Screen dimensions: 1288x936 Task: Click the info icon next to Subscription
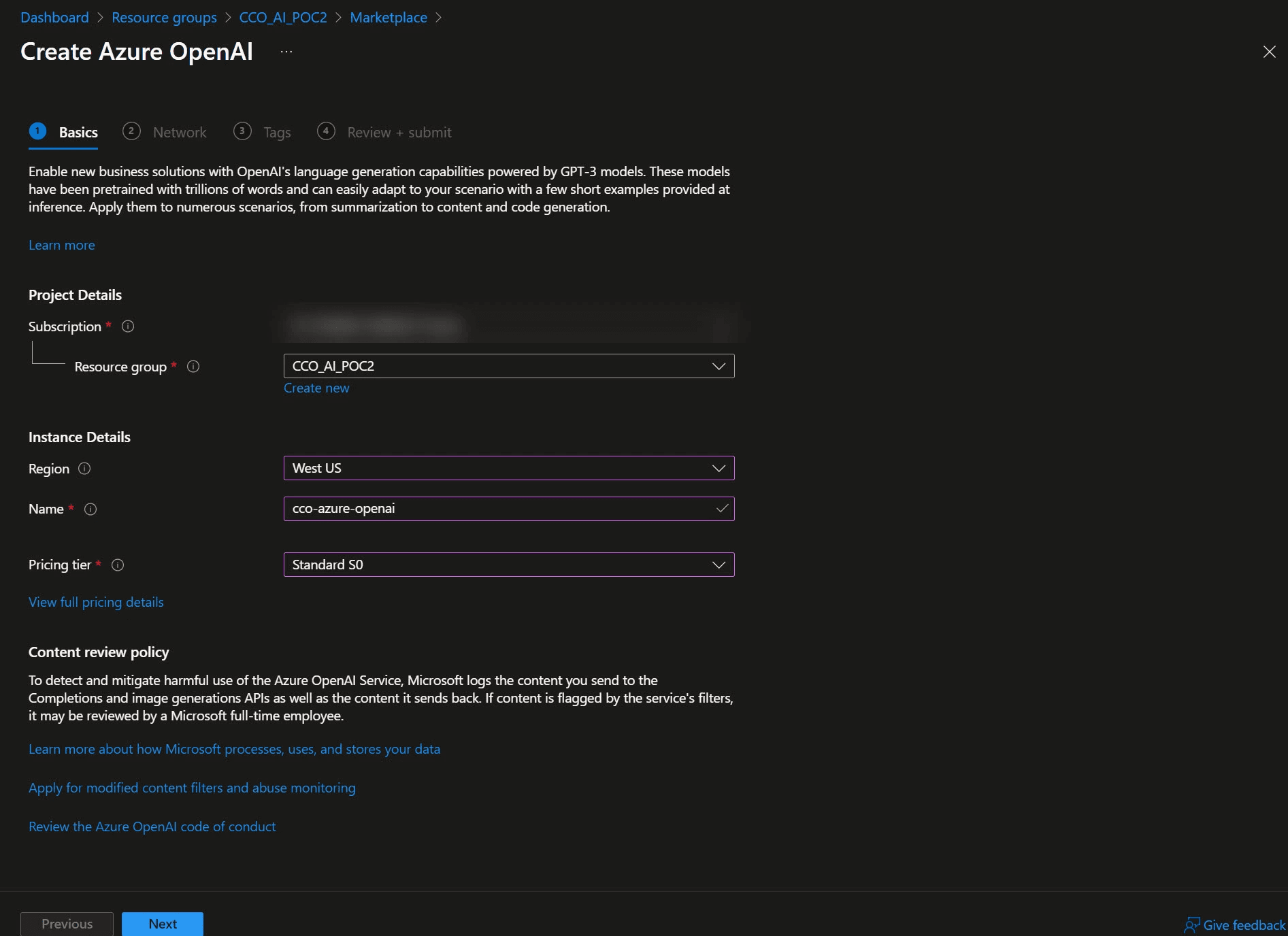[x=128, y=327]
